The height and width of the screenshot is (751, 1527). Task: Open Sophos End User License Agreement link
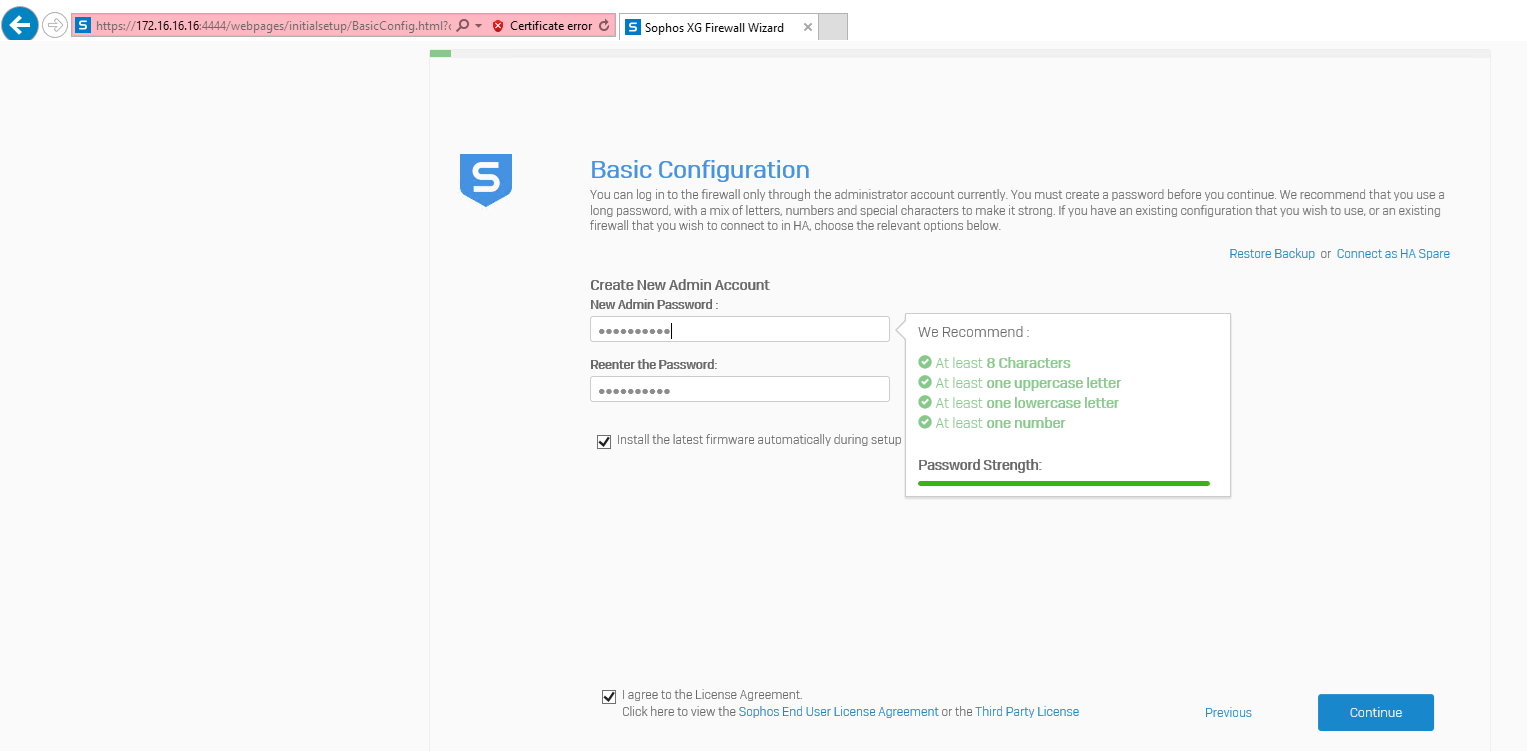click(x=839, y=712)
